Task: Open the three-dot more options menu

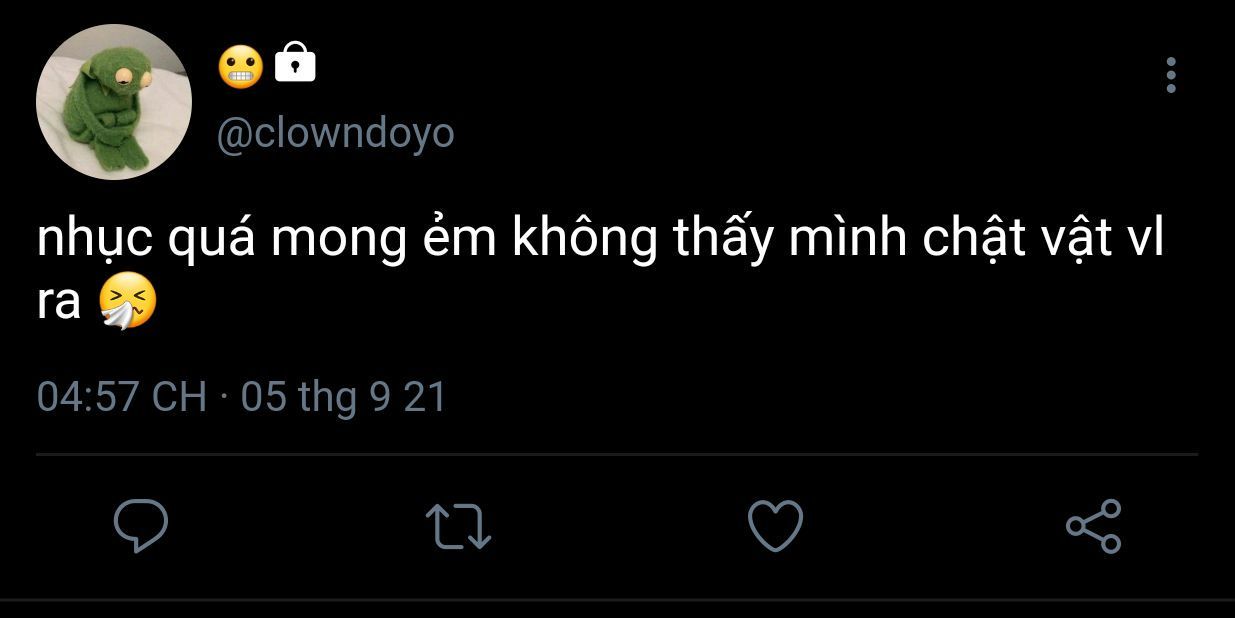Action: (x=1171, y=75)
